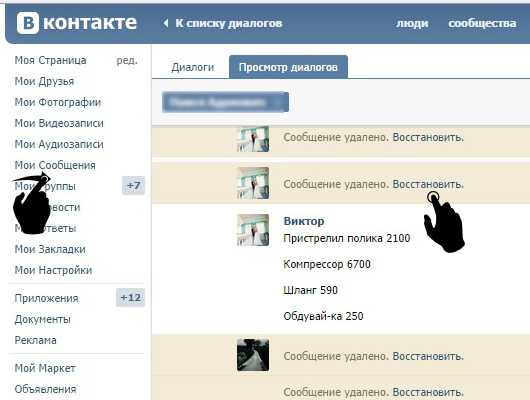530x400 pixels.
Task: Open Мои Друзья
Action: pos(44,81)
